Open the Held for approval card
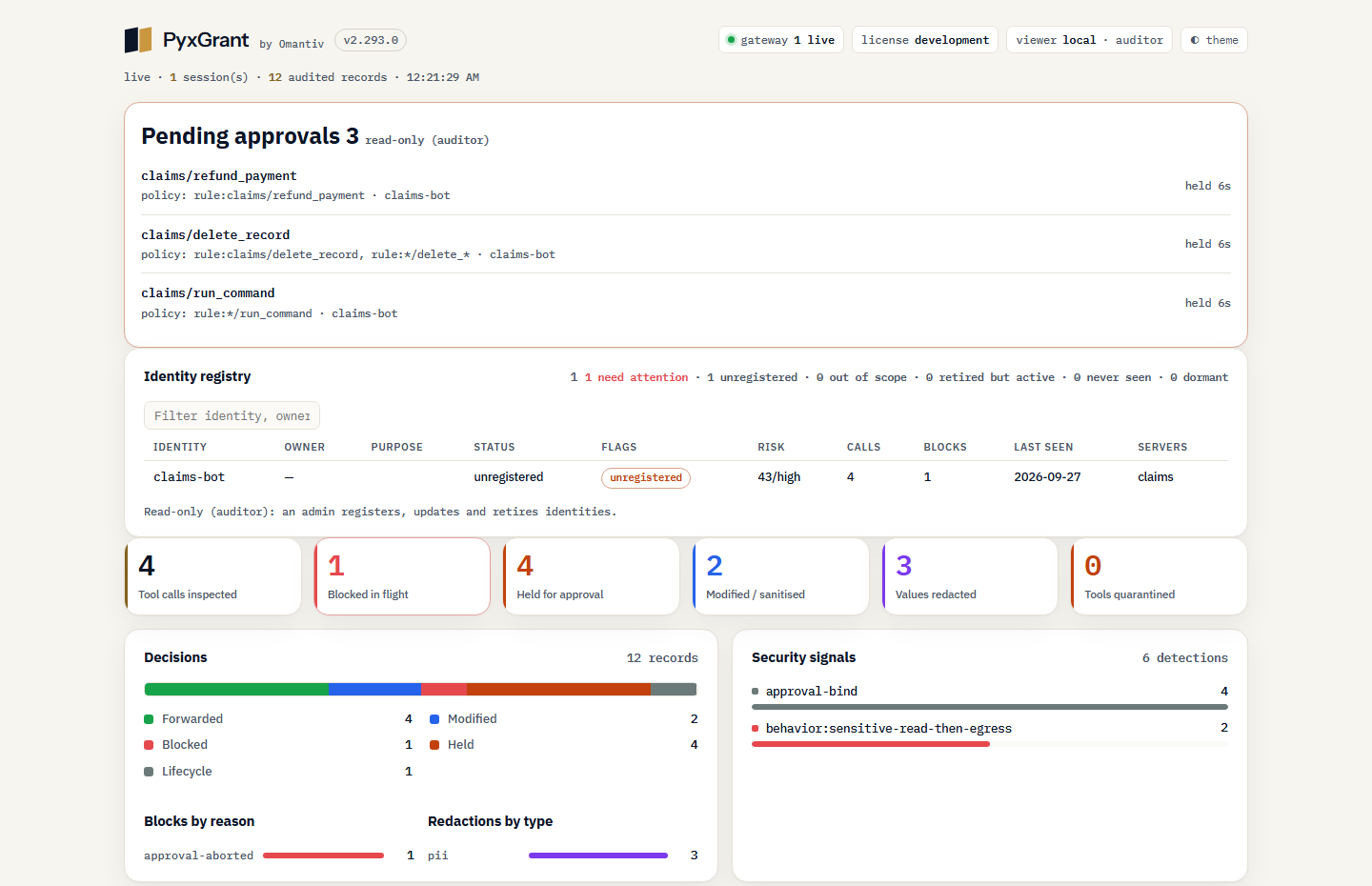This screenshot has width=1372, height=886. click(x=592, y=576)
